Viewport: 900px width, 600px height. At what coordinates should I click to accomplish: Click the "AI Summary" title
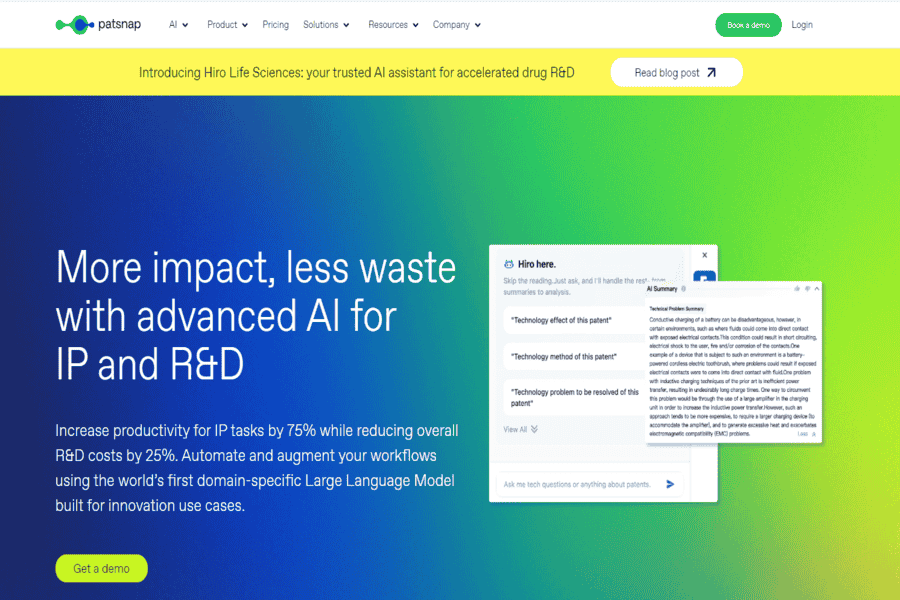tap(662, 289)
